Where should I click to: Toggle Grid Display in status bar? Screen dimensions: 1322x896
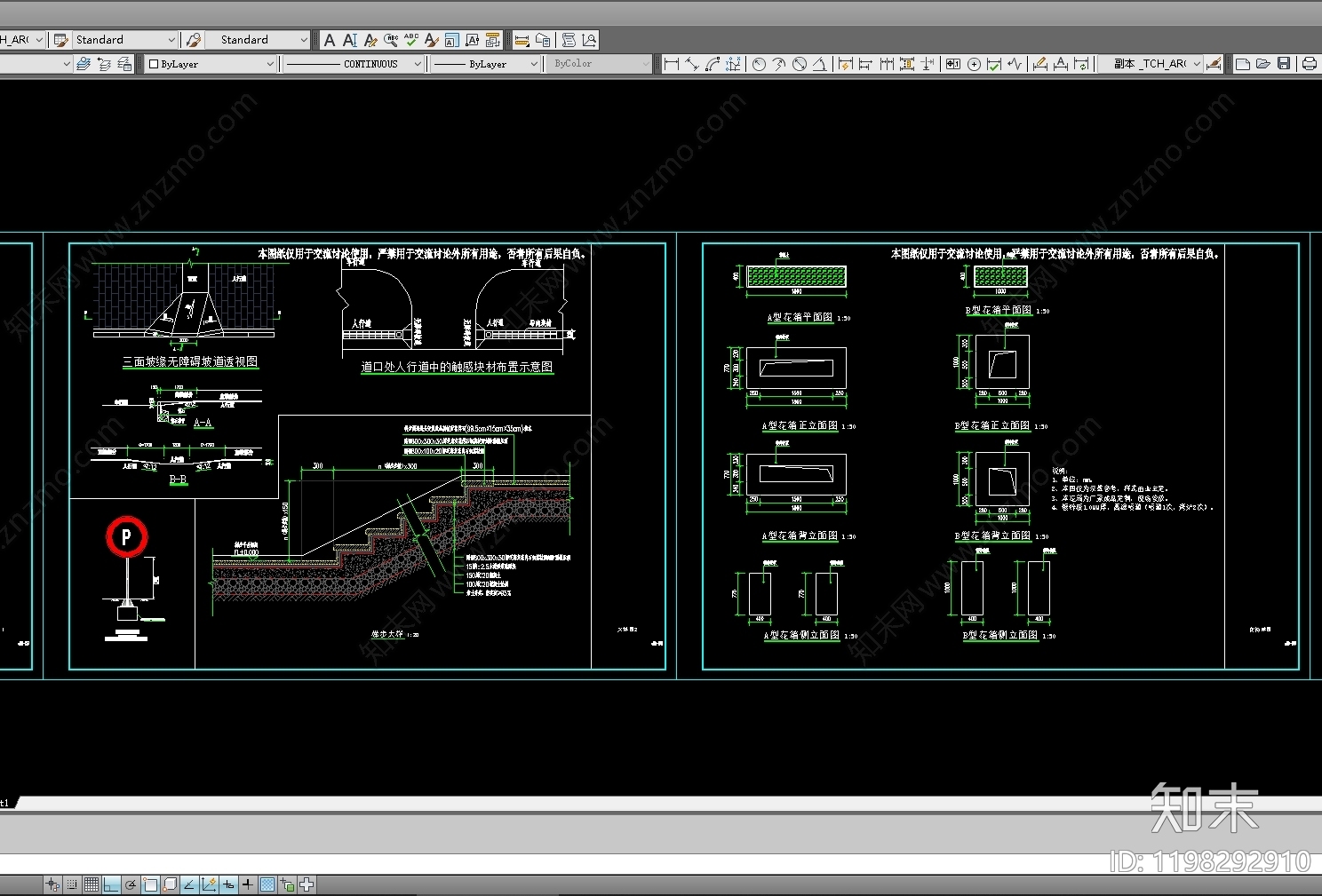[92, 884]
